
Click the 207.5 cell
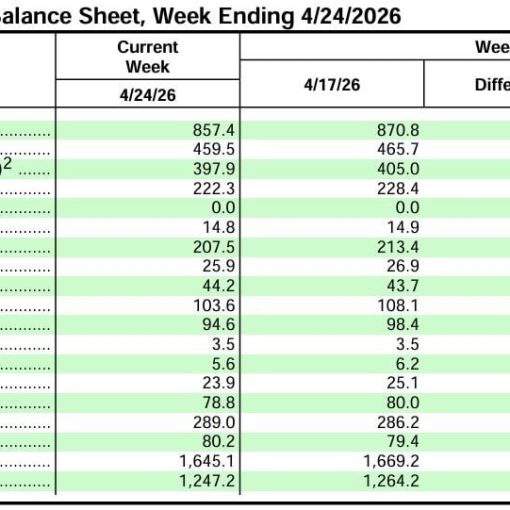coord(214,247)
